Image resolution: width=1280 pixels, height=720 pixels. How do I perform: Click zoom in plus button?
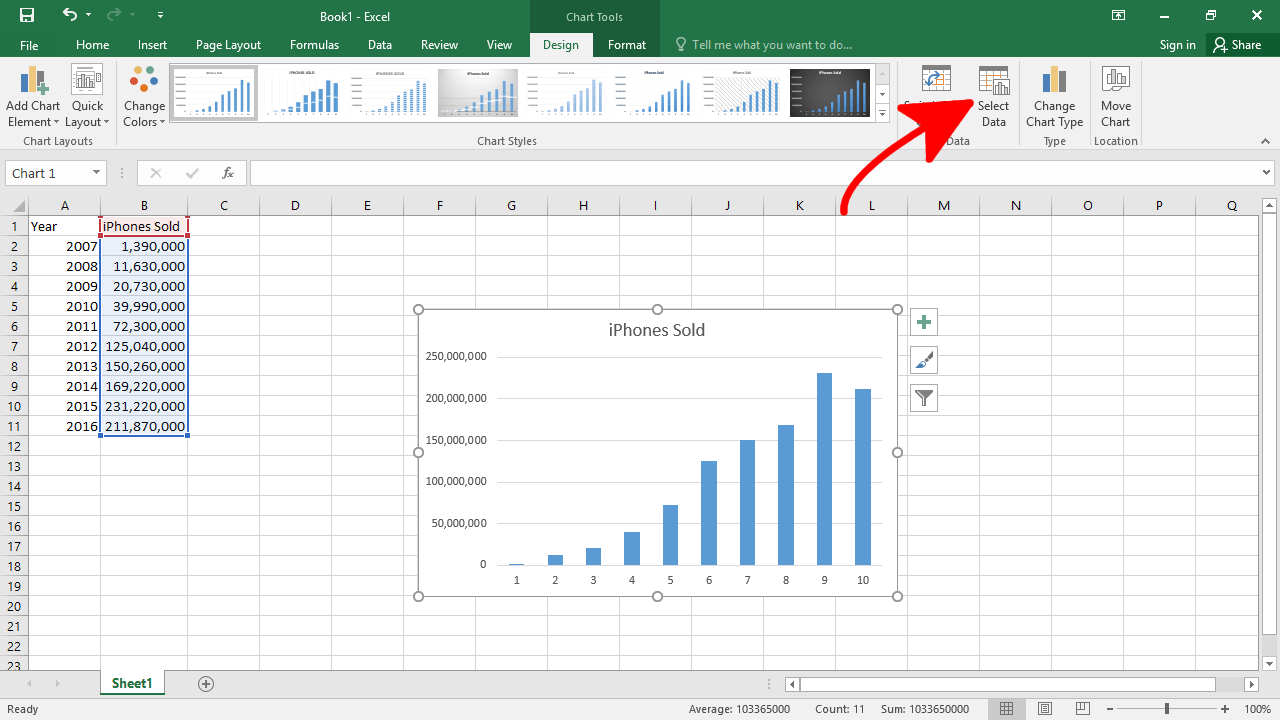[1224, 709]
